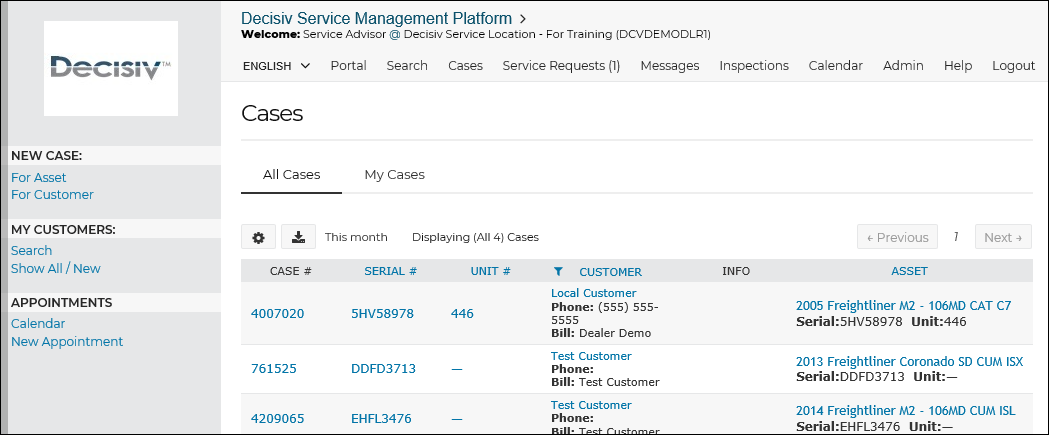Expand the chevron after platform title

523,19
